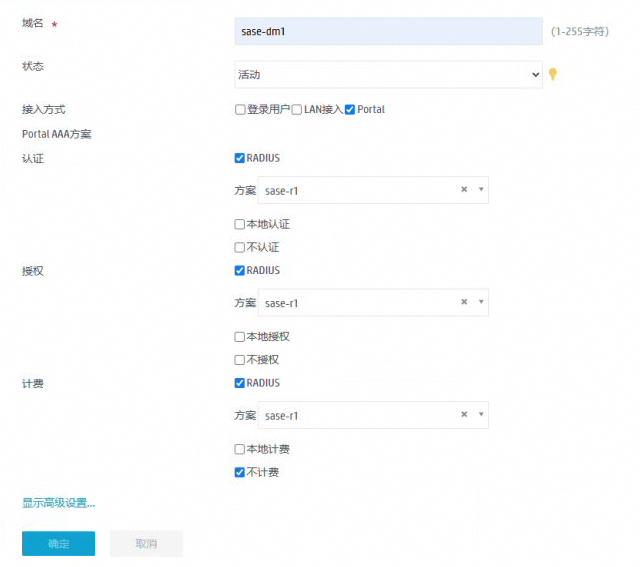Expand the 授权 方案 dropdown arrow
The height and width of the screenshot is (567, 640).
click(481, 302)
